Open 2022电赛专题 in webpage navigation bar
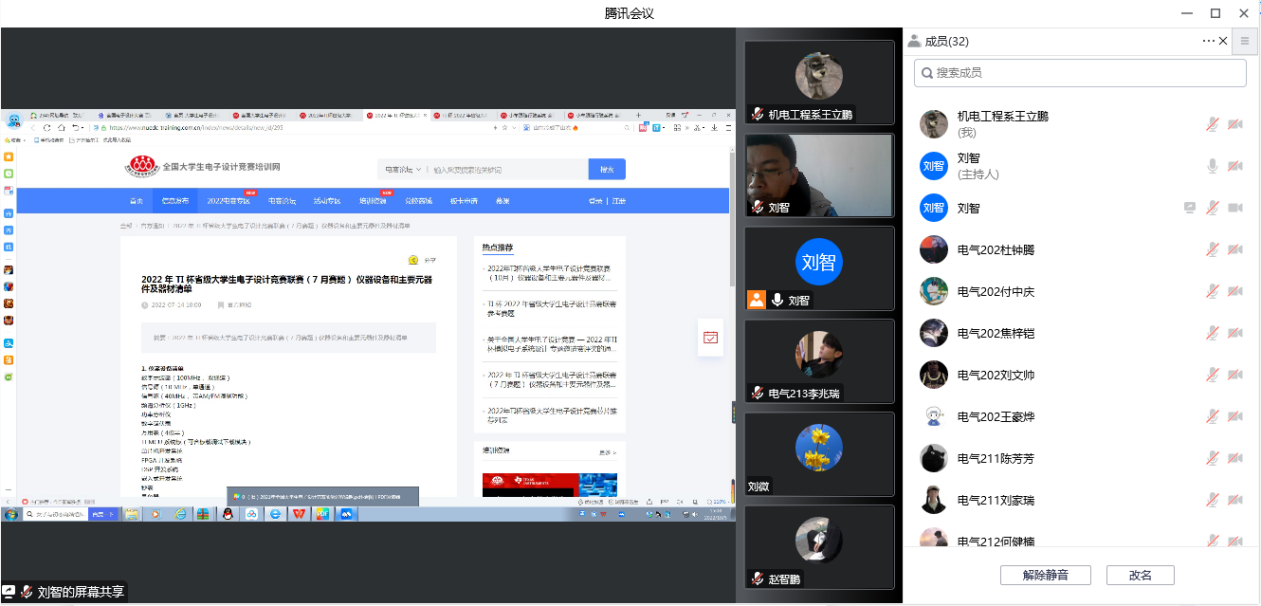1261x606 pixels. click(x=227, y=201)
